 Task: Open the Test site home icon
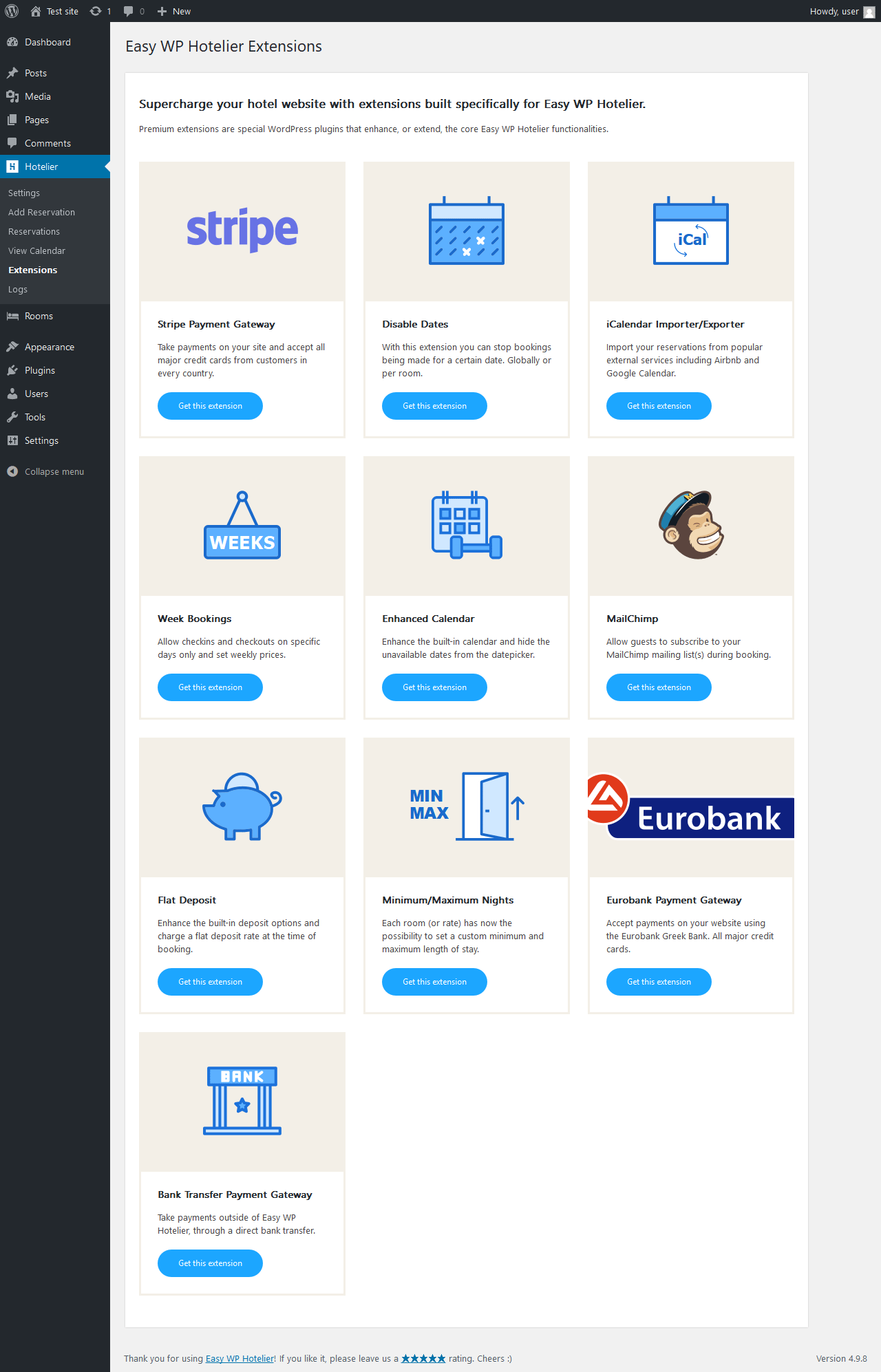click(x=36, y=11)
